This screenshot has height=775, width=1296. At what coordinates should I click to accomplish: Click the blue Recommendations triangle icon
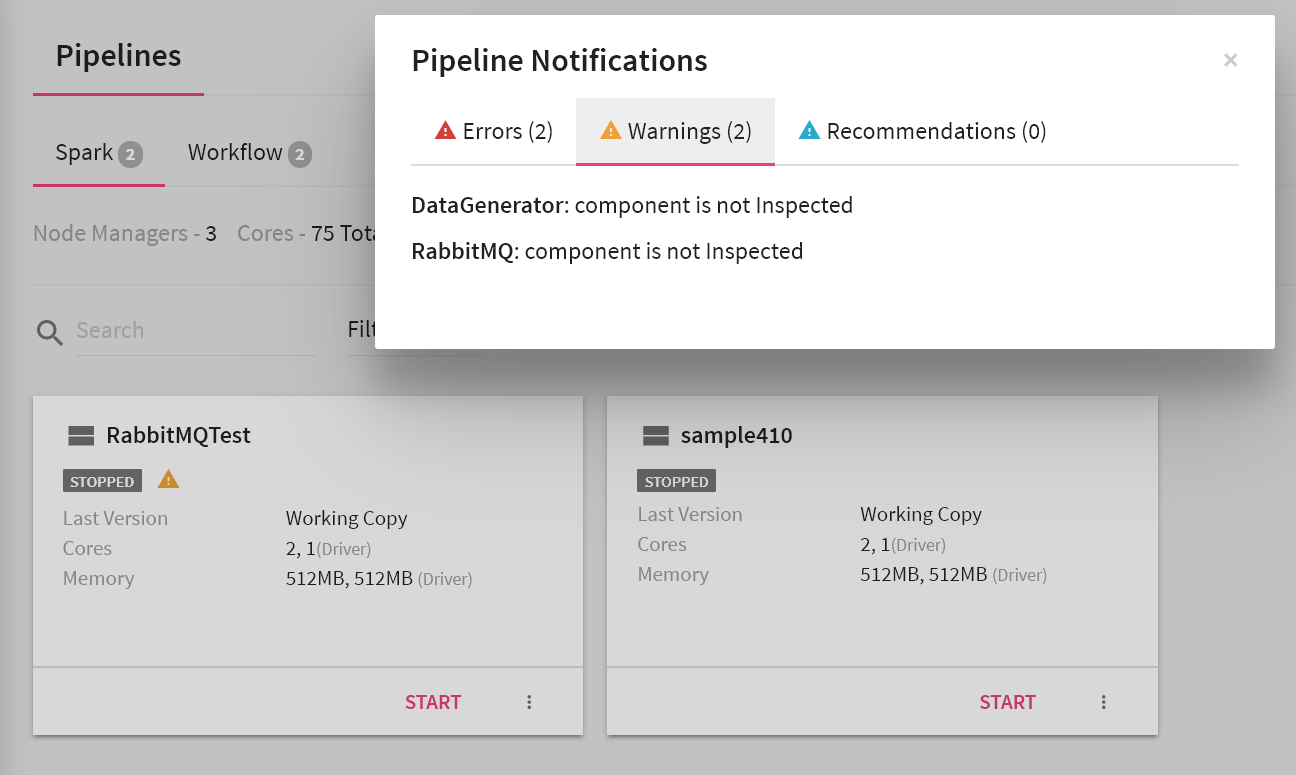809,131
